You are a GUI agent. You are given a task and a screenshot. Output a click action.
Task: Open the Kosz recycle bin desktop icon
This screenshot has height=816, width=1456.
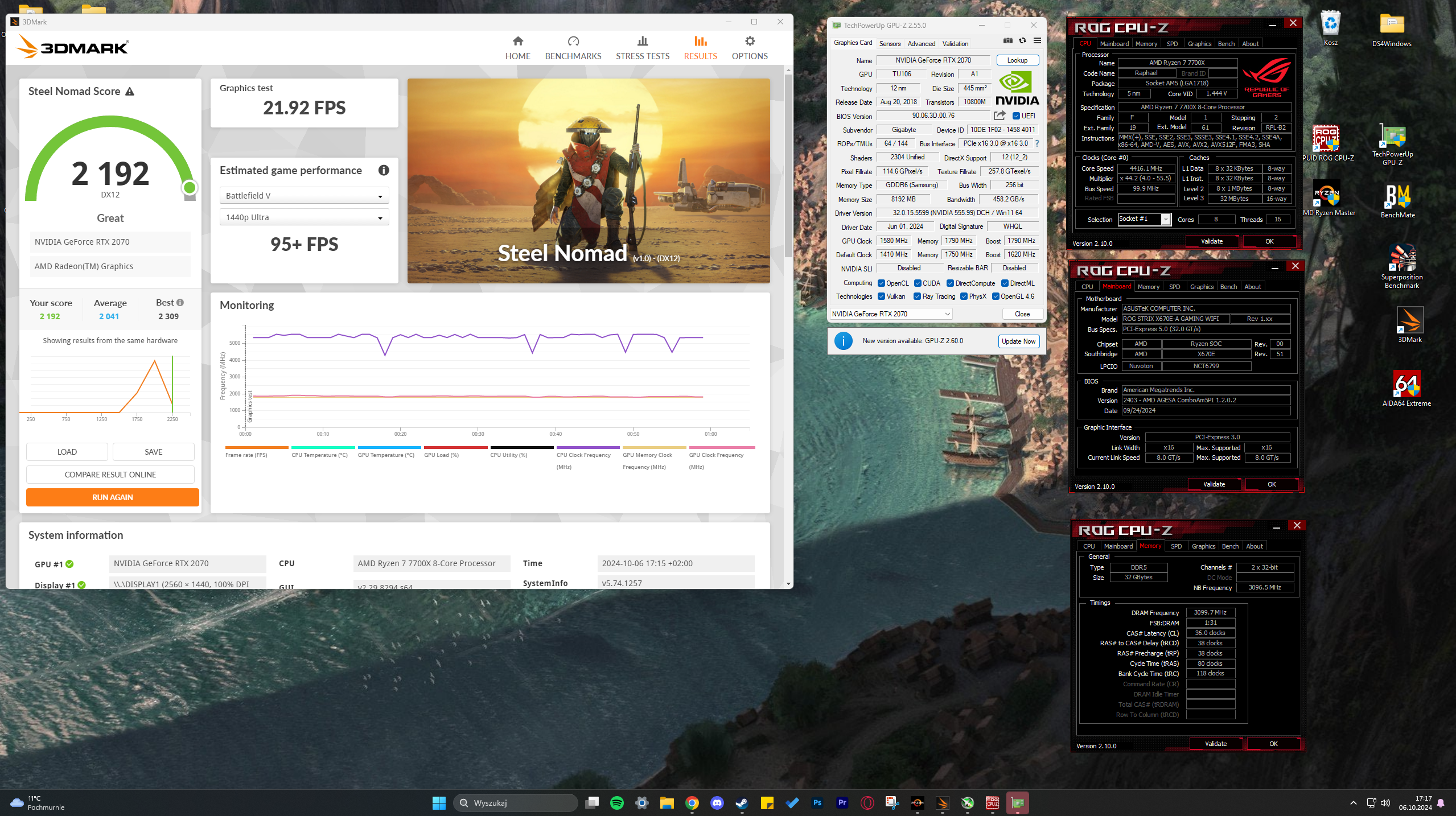coord(1330,28)
